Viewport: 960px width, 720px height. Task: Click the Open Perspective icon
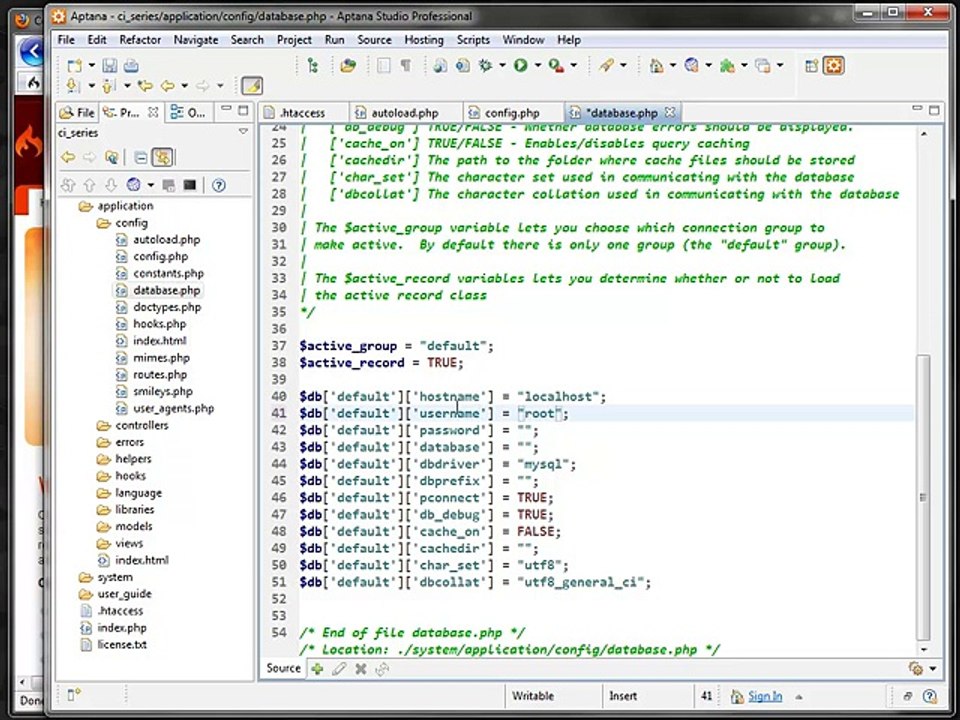pos(812,66)
